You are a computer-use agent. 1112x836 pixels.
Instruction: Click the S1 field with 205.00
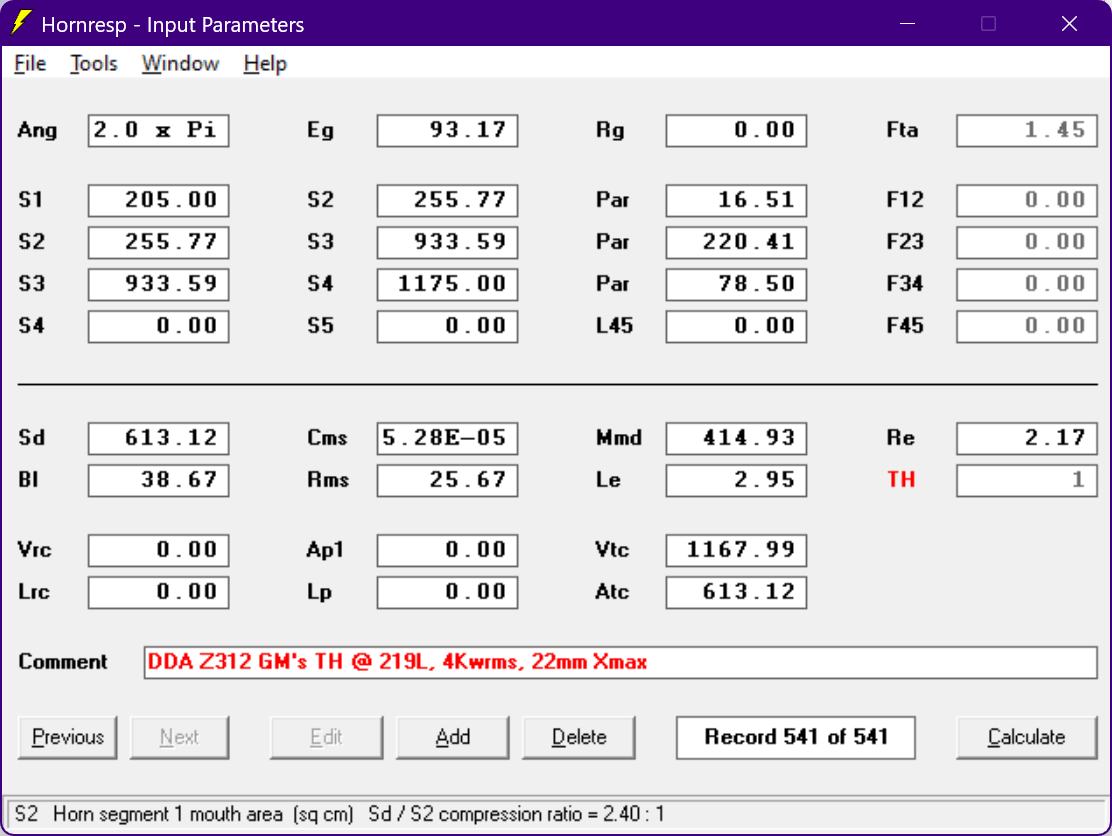158,200
